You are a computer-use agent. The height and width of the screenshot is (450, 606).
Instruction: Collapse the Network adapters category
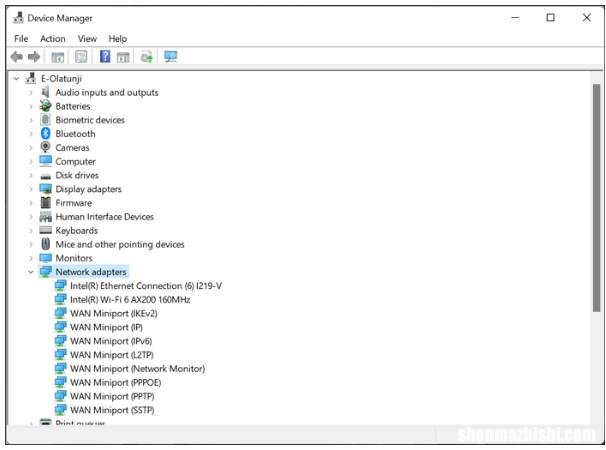coord(31,272)
